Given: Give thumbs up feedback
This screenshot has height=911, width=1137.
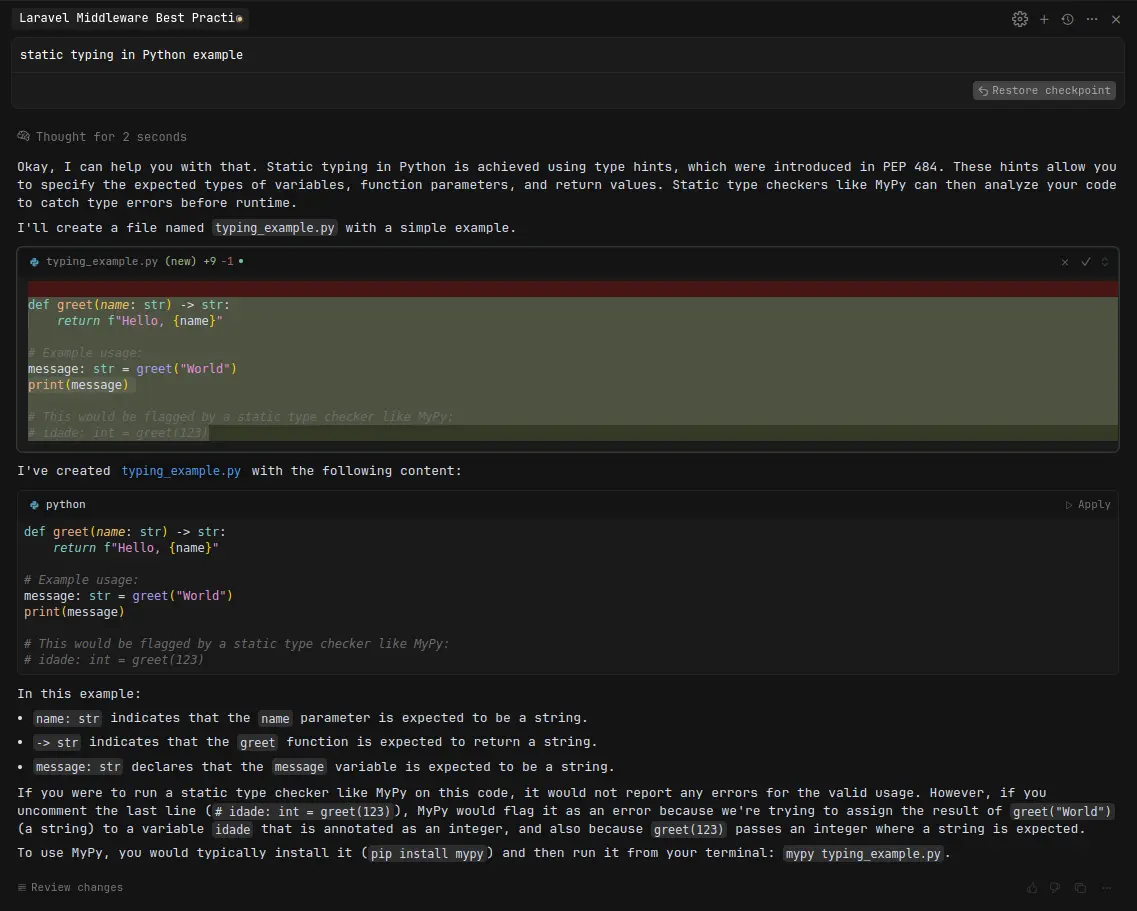Looking at the screenshot, I should click(1032, 888).
